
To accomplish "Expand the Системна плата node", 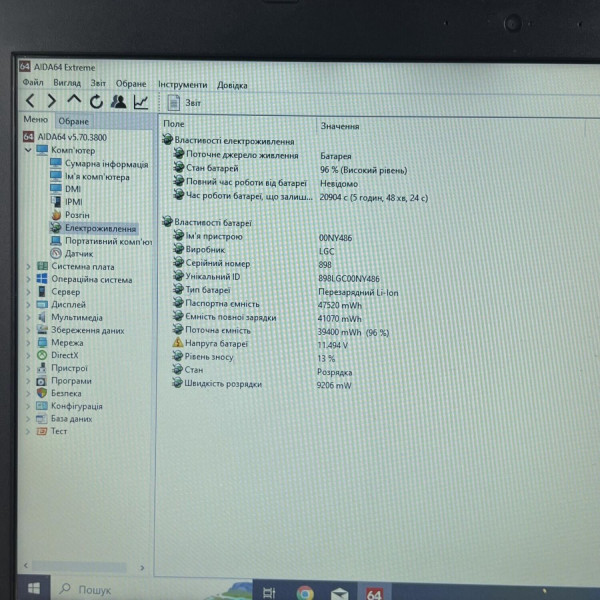I will pyautogui.click(x=28, y=266).
